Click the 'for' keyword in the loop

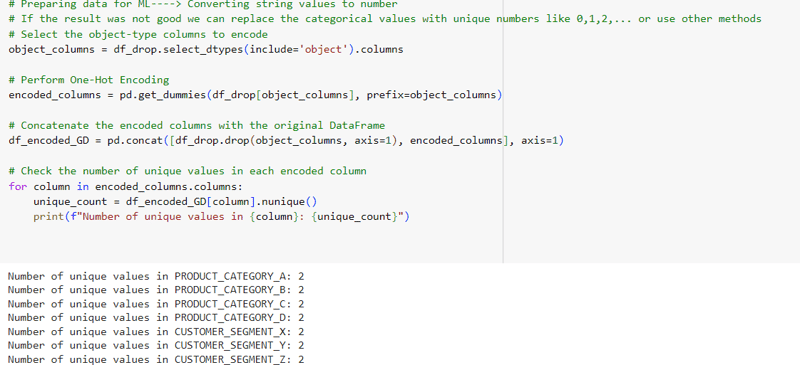[17, 186]
